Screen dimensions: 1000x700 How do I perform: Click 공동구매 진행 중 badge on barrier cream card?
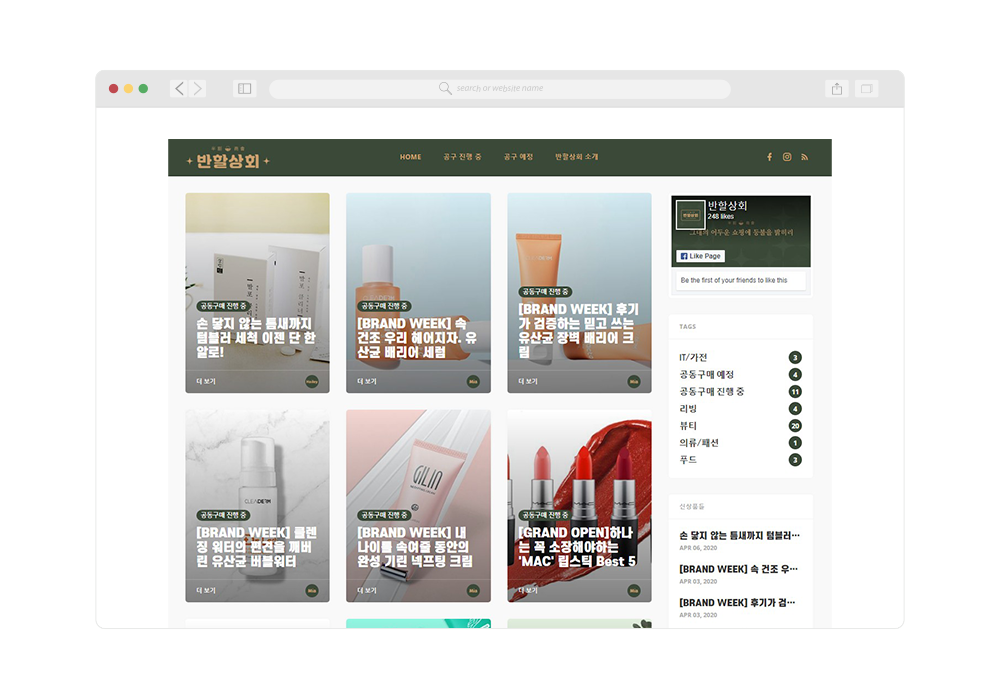545,291
